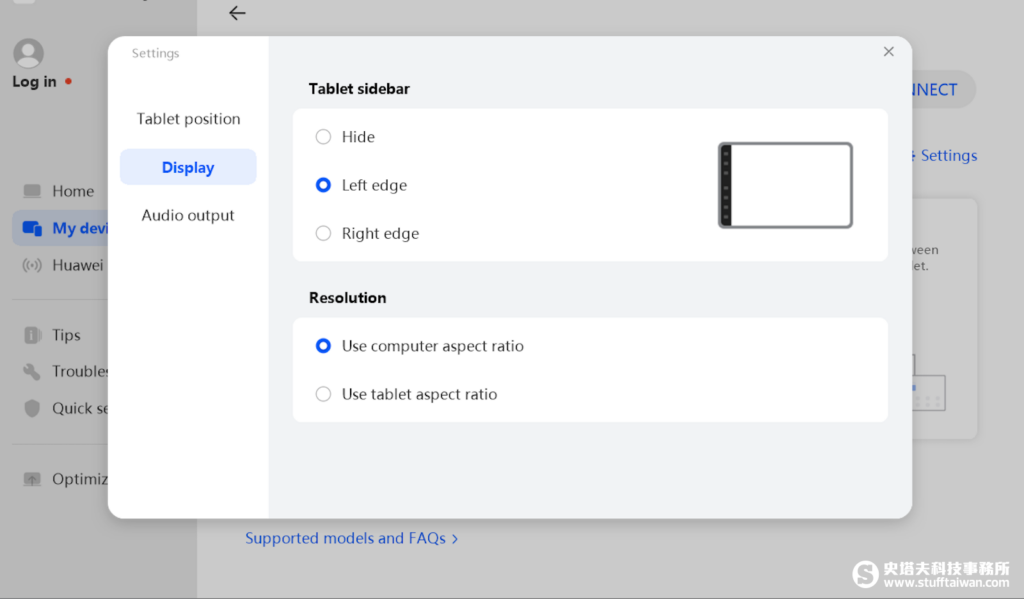Close the Settings dialog
1024x599 pixels.
(888, 52)
